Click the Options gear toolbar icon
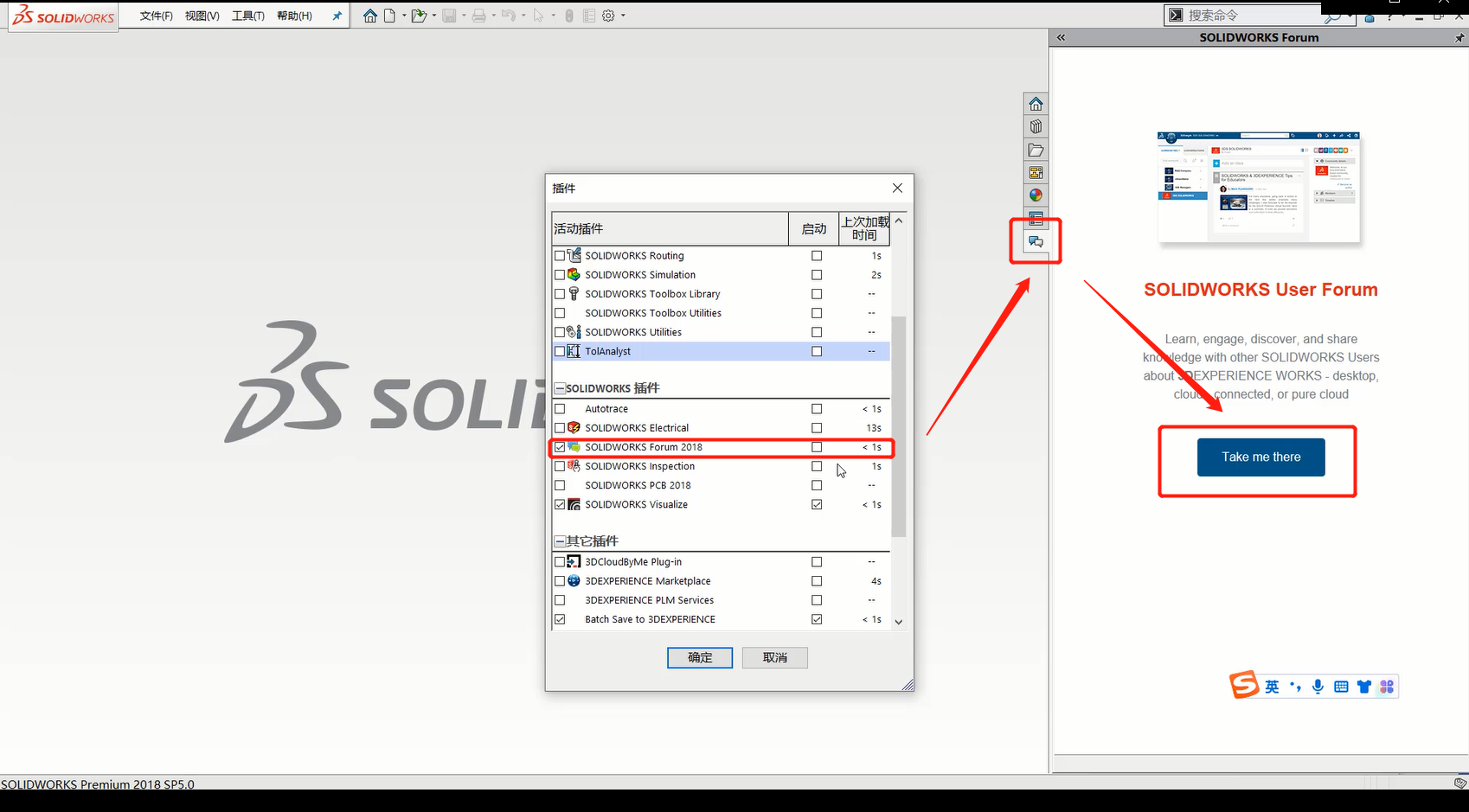 point(608,16)
